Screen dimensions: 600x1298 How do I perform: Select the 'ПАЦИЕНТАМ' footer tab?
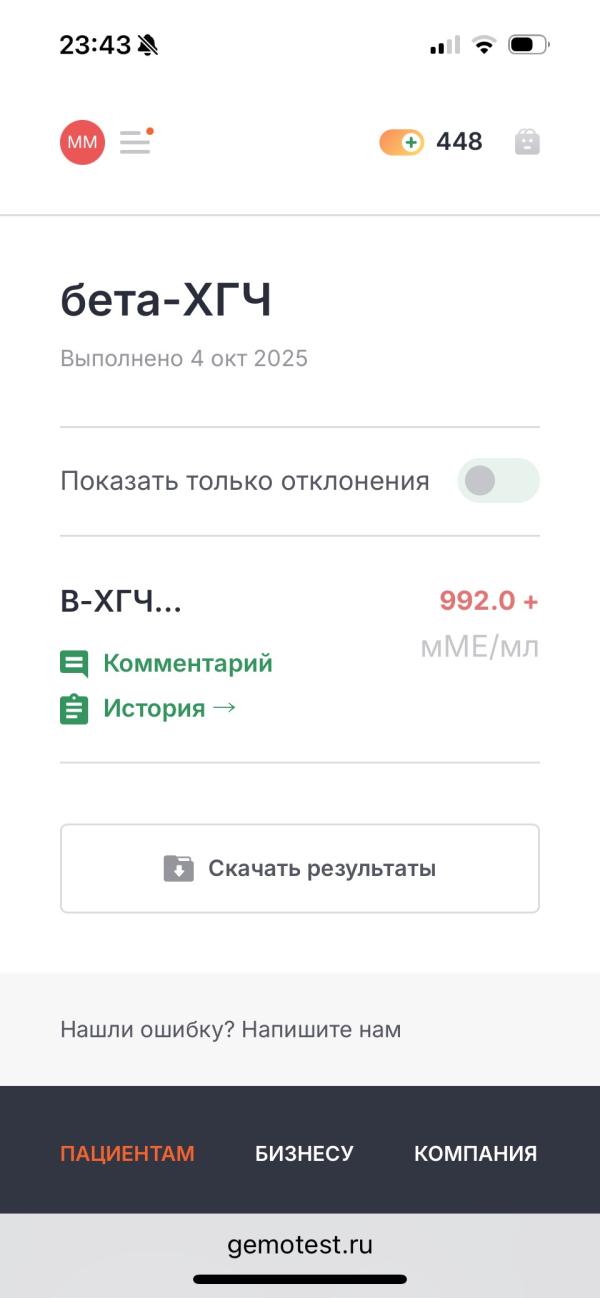(x=127, y=1153)
